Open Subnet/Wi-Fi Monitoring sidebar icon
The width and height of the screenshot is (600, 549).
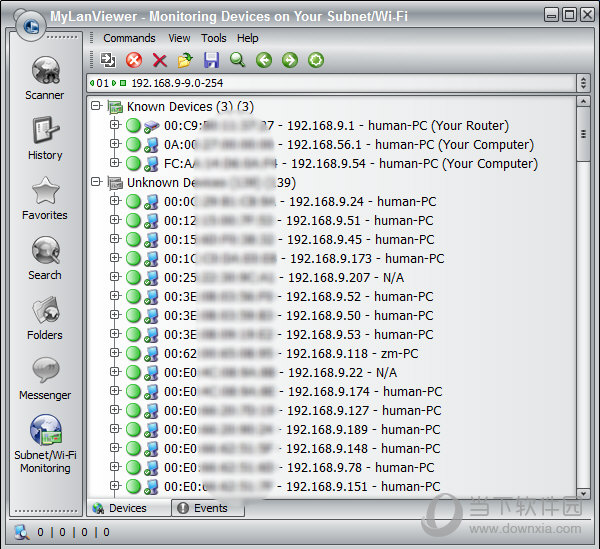46,430
